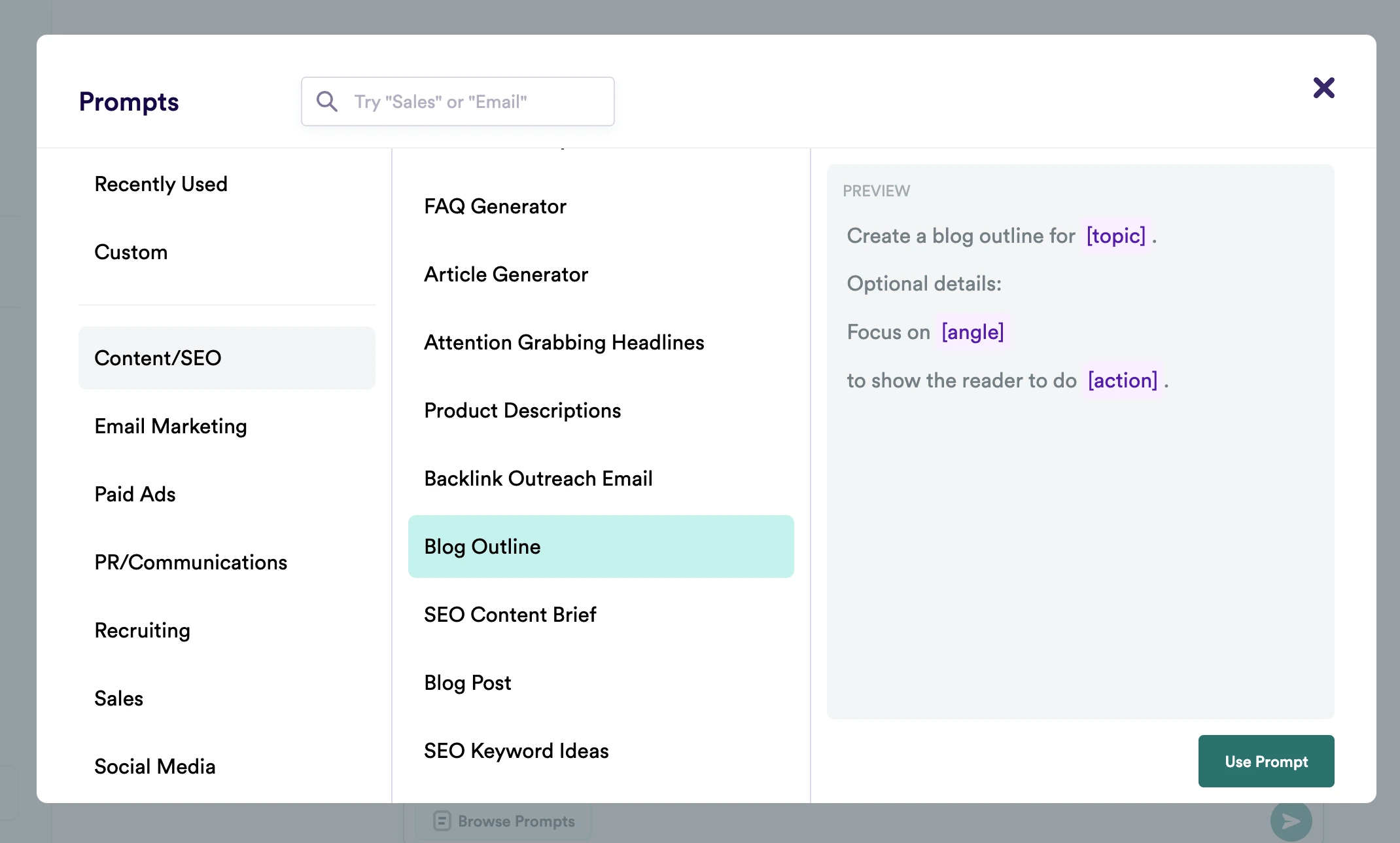This screenshot has height=843, width=1400.
Task: Close the Prompts dialog with the X icon
Action: [1323, 88]
